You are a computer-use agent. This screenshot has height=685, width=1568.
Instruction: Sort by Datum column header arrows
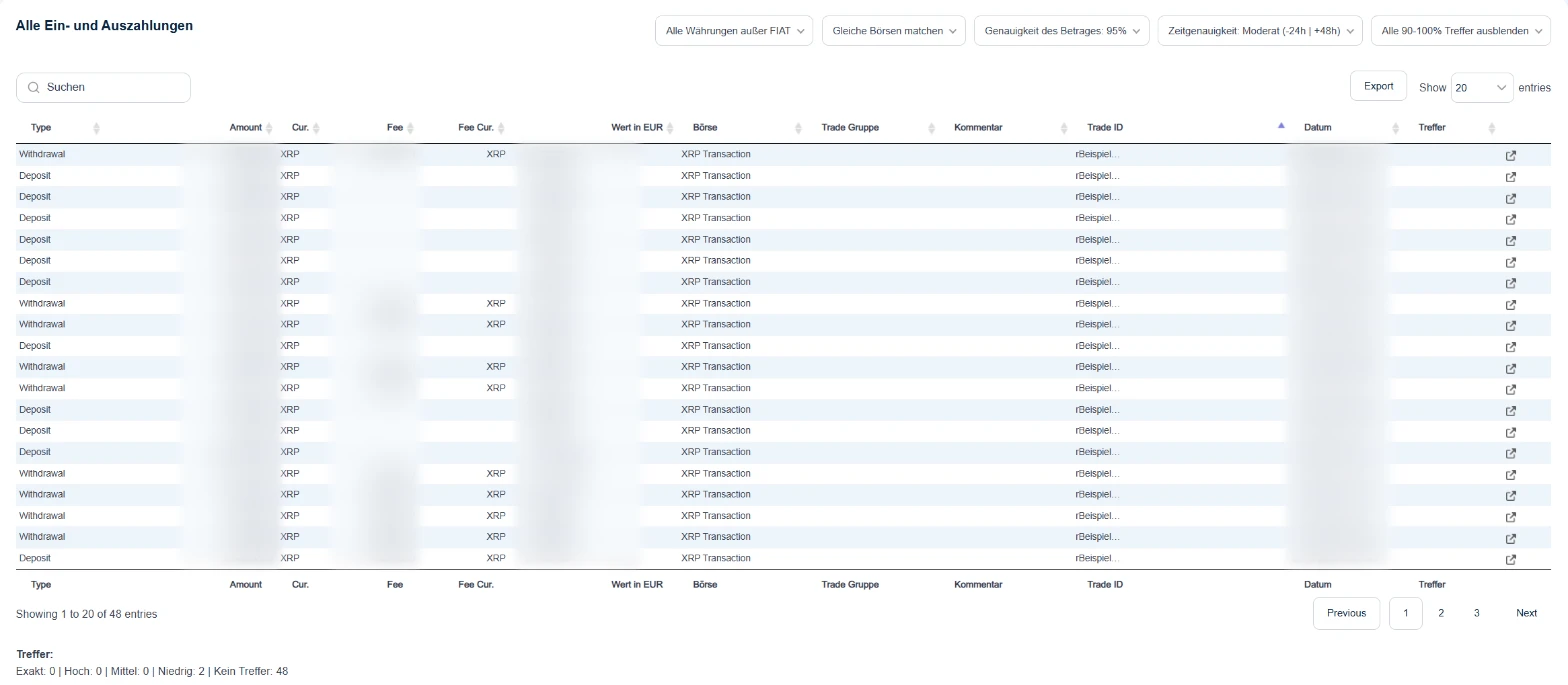[x=1396, y=128]
